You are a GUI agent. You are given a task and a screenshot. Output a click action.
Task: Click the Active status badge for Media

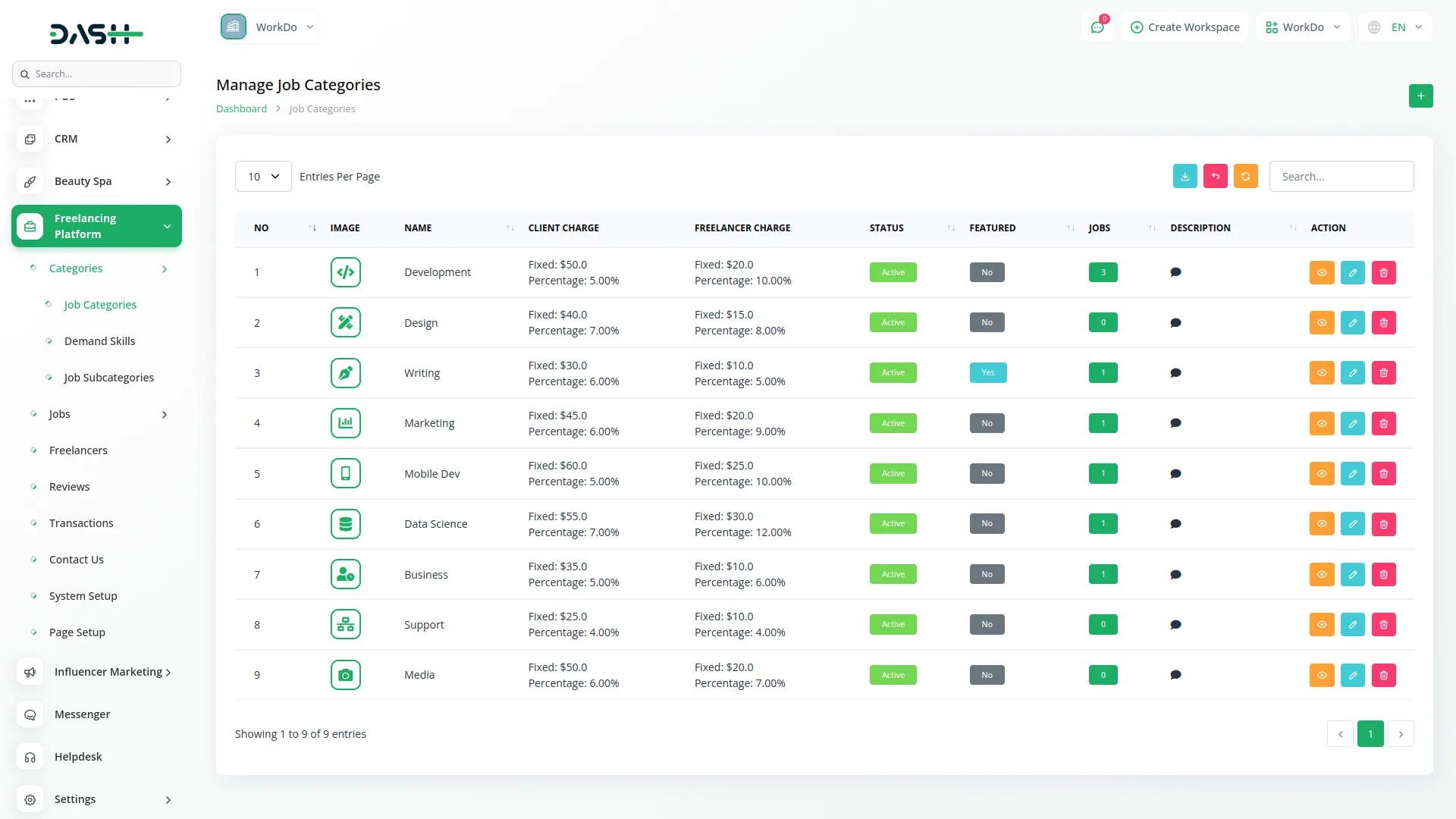click(x=893, y=674)
